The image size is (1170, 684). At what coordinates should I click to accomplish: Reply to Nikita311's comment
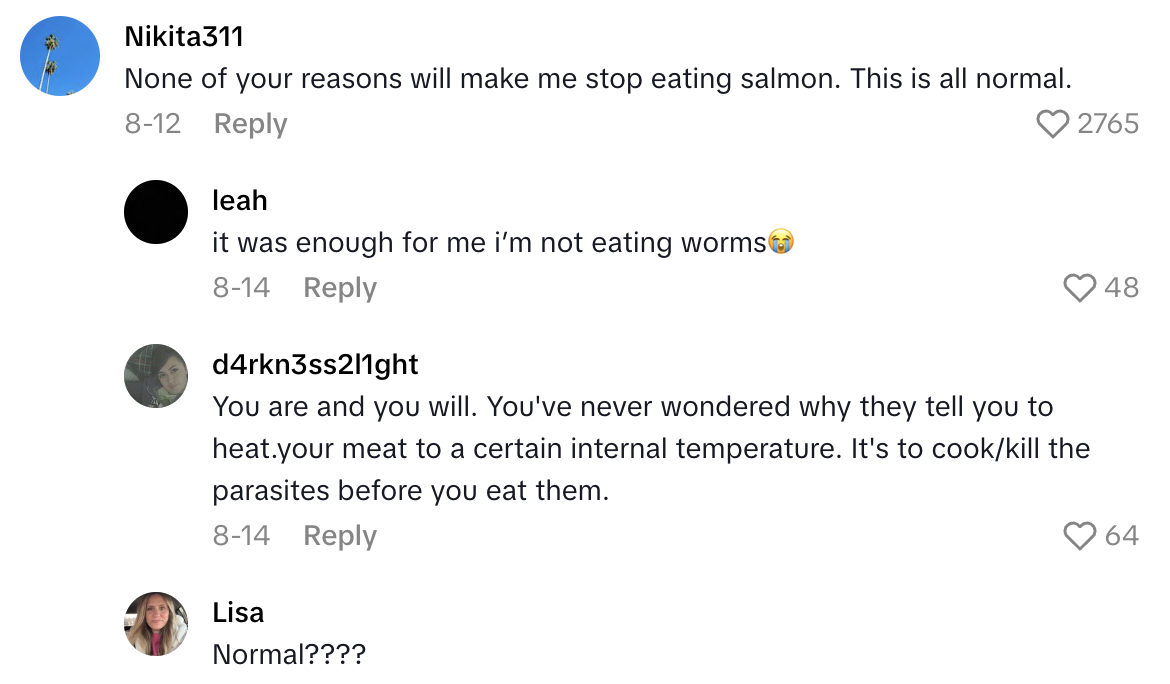pyautogui.click(x=249, y=123)
